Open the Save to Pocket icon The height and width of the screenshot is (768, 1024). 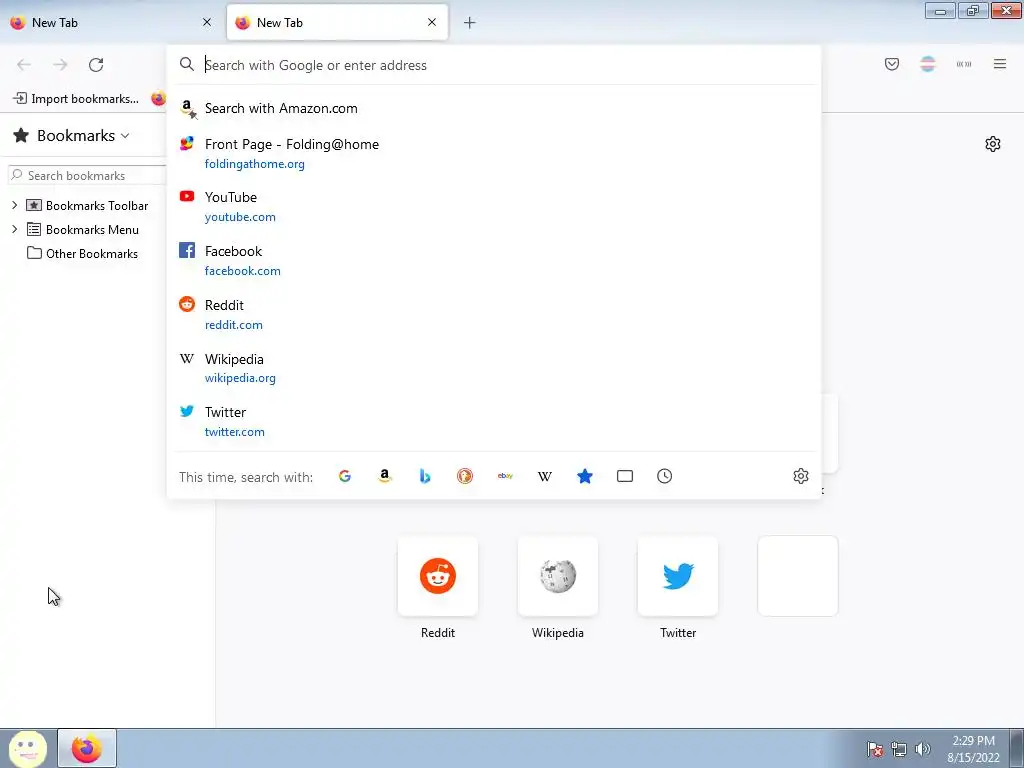pyautogui.click(x=891, y=64)
